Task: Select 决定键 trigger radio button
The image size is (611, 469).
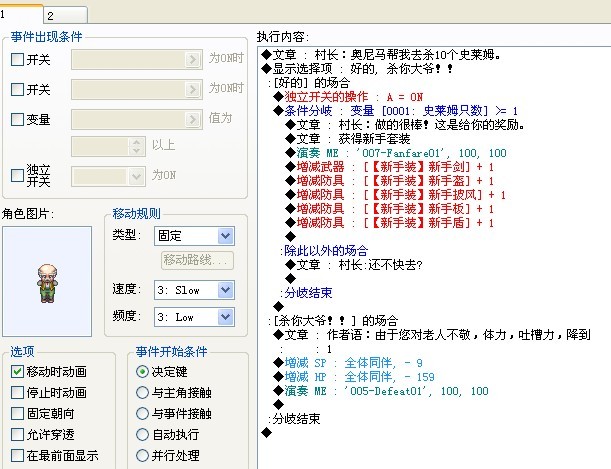Action: coord(142,372)
